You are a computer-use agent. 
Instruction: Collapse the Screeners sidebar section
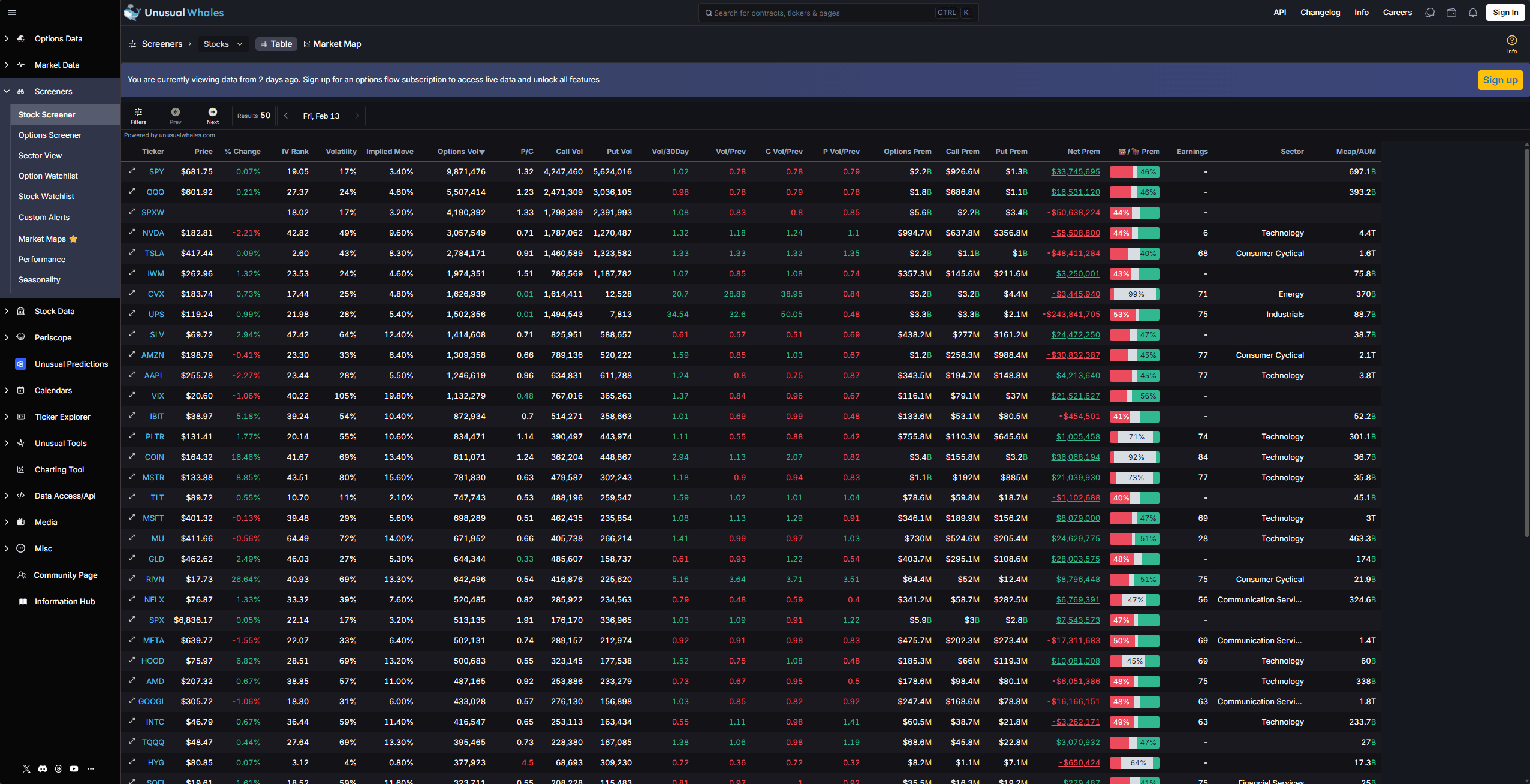pyautogui.click(x=53, y=91)
